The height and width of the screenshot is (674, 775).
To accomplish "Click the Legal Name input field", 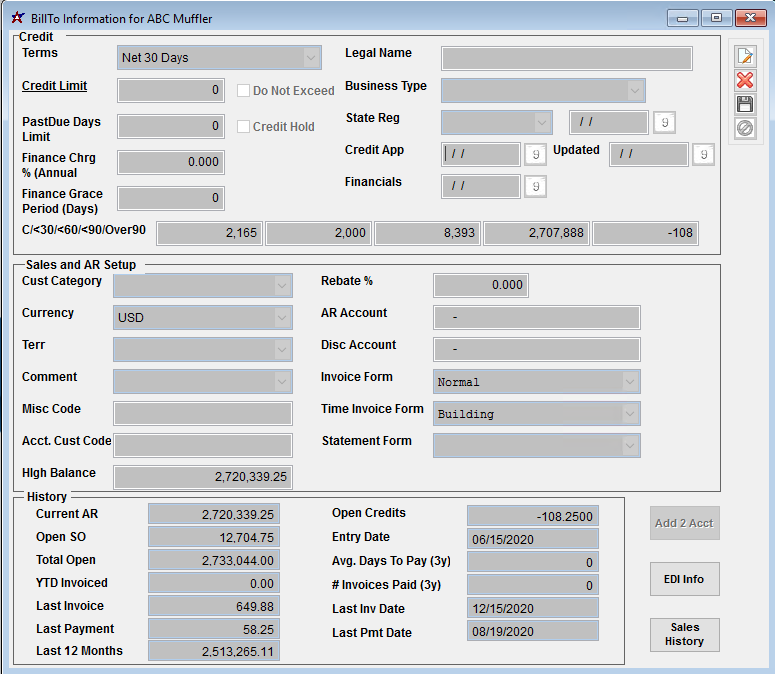I will coord(567,58).
